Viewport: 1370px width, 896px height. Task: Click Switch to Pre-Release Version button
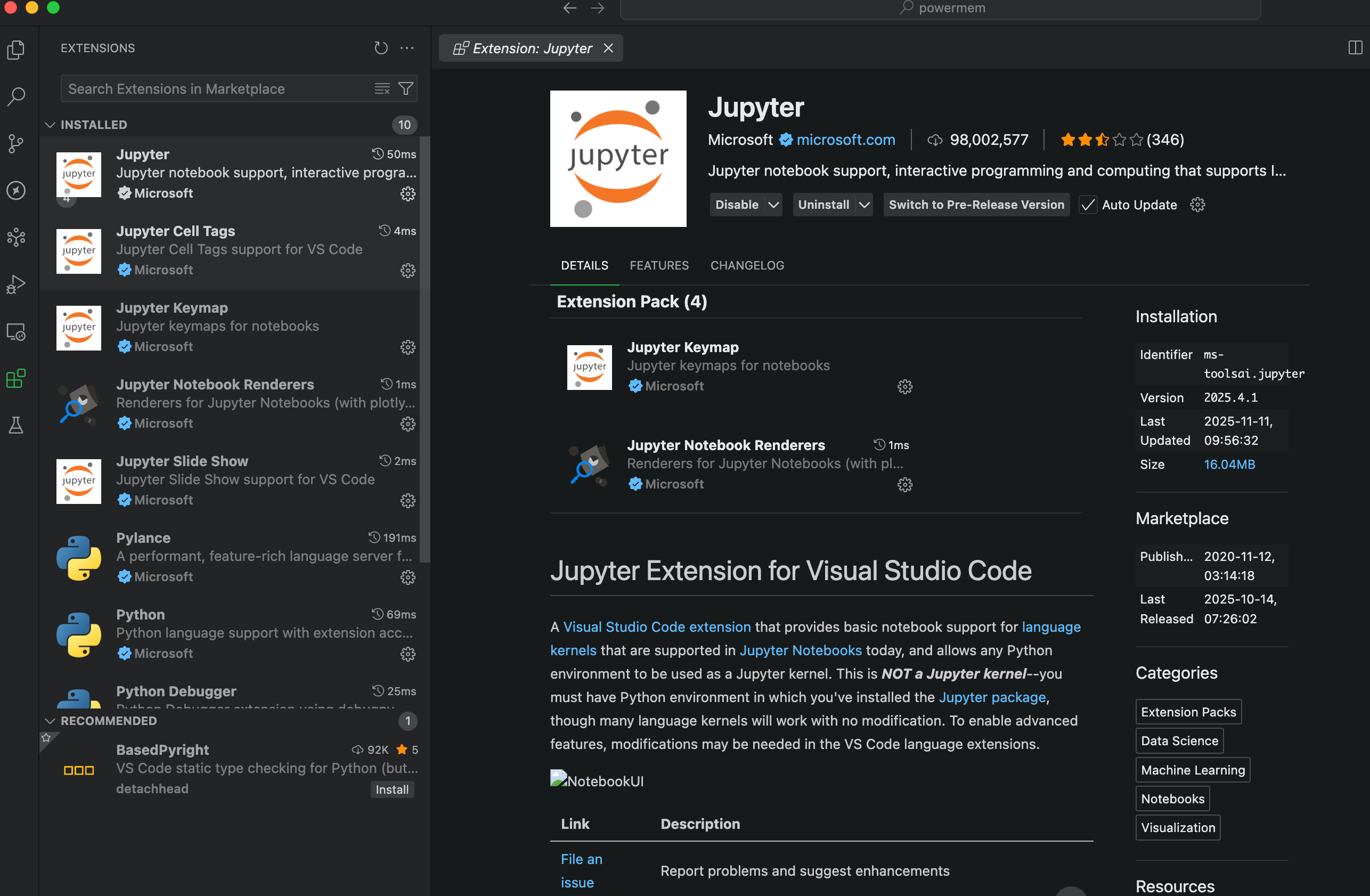coord(976,205)
